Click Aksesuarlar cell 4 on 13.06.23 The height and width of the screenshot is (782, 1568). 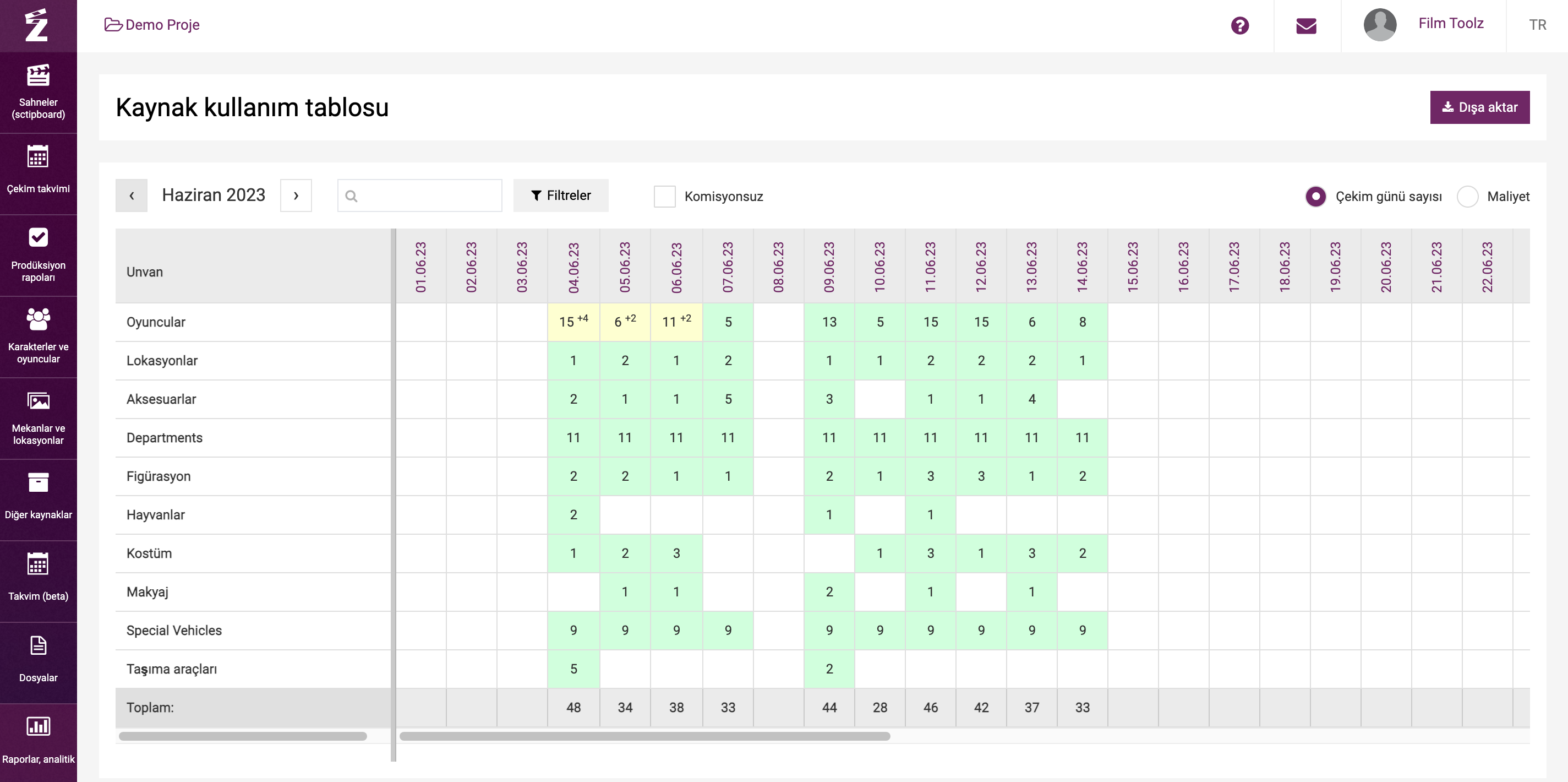pos(1032,399)
